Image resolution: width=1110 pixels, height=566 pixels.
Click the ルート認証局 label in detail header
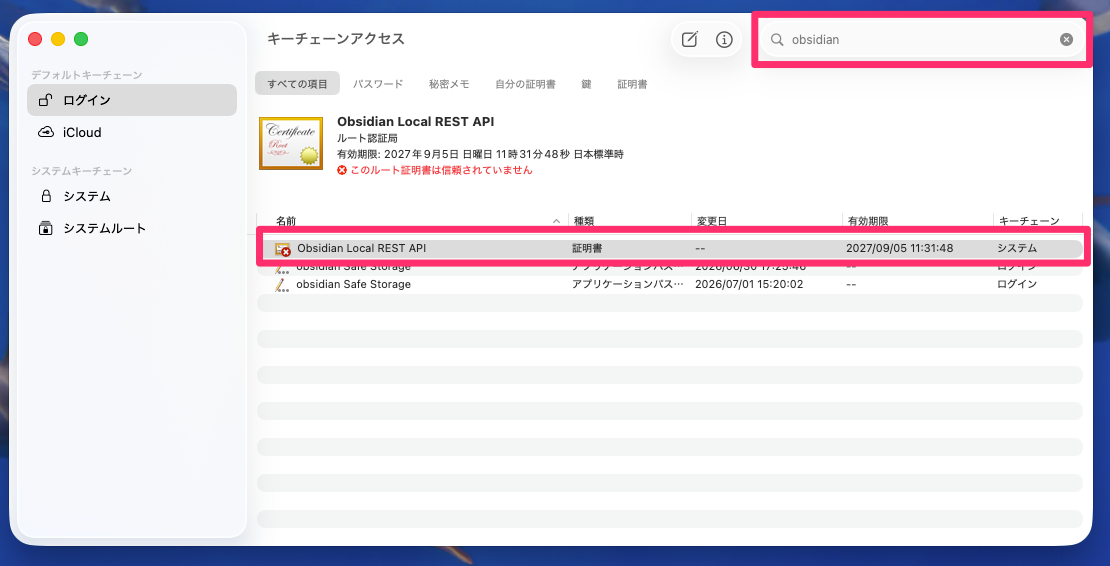click(367, 138)
